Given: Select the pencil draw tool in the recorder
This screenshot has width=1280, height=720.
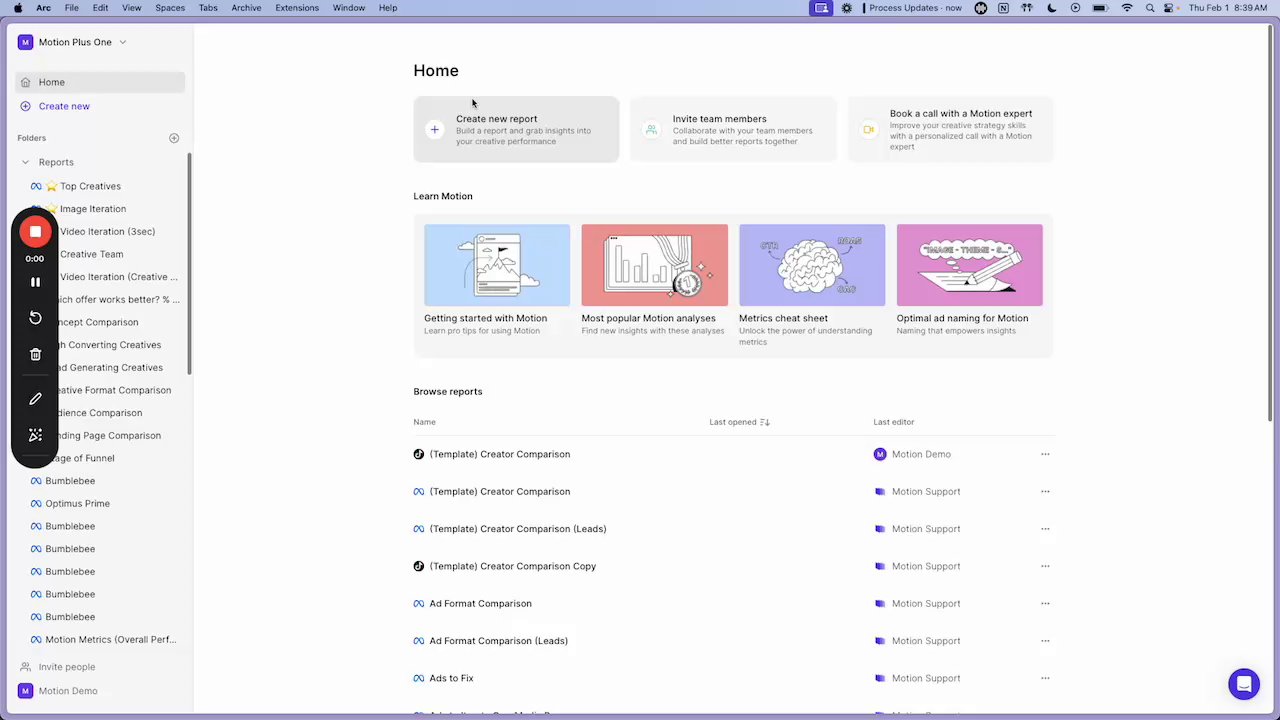Looking at the screenshot, I should [35, 399].
